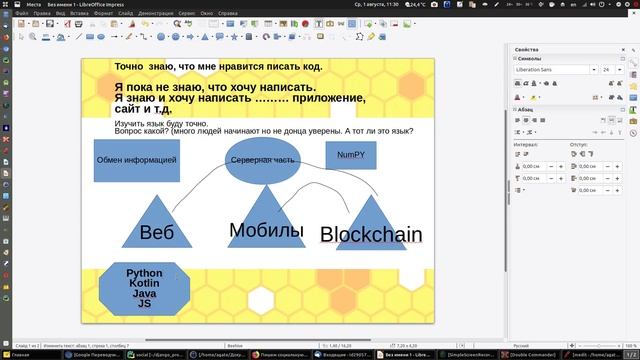The height and width of the screenshot is (360, 640).
Task: Select the Connector tool
Action: [x=143, y=37]
